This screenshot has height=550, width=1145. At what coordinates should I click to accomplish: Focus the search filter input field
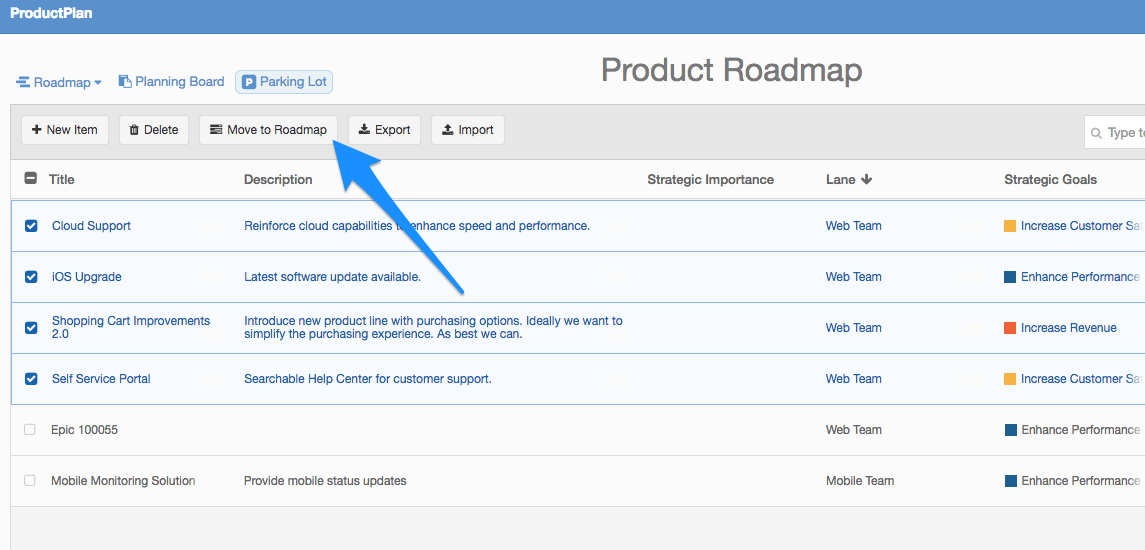coord(1114,132)
